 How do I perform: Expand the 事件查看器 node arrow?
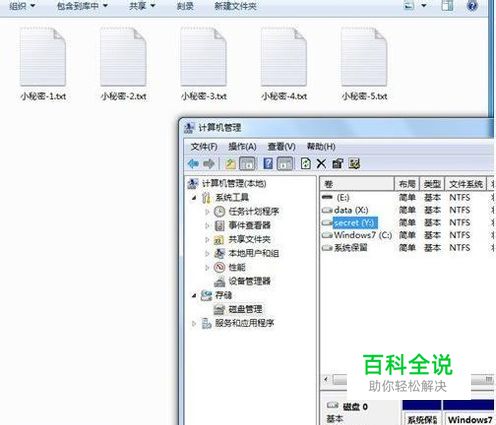pos(207,226)
